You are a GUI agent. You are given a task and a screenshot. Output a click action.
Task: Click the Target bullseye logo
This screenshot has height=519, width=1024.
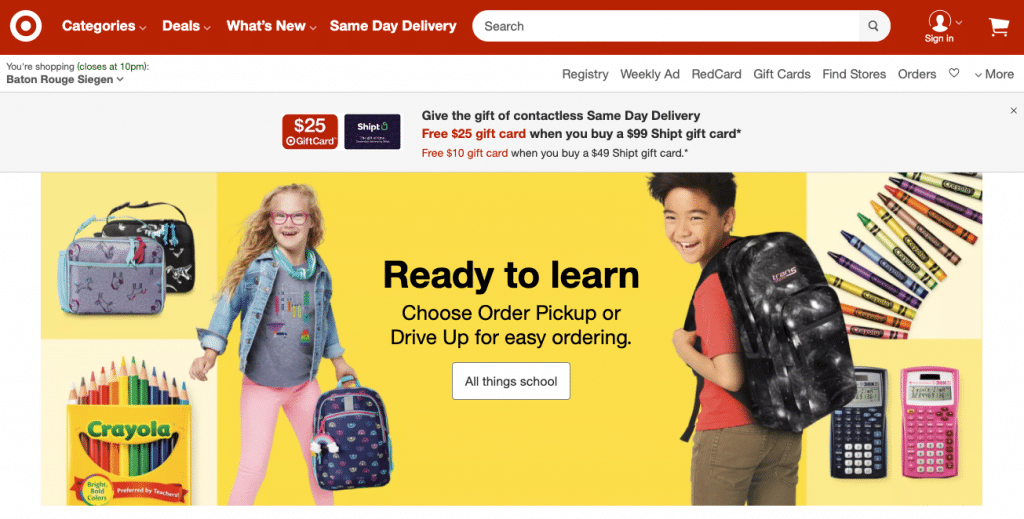tap(25, 26)
